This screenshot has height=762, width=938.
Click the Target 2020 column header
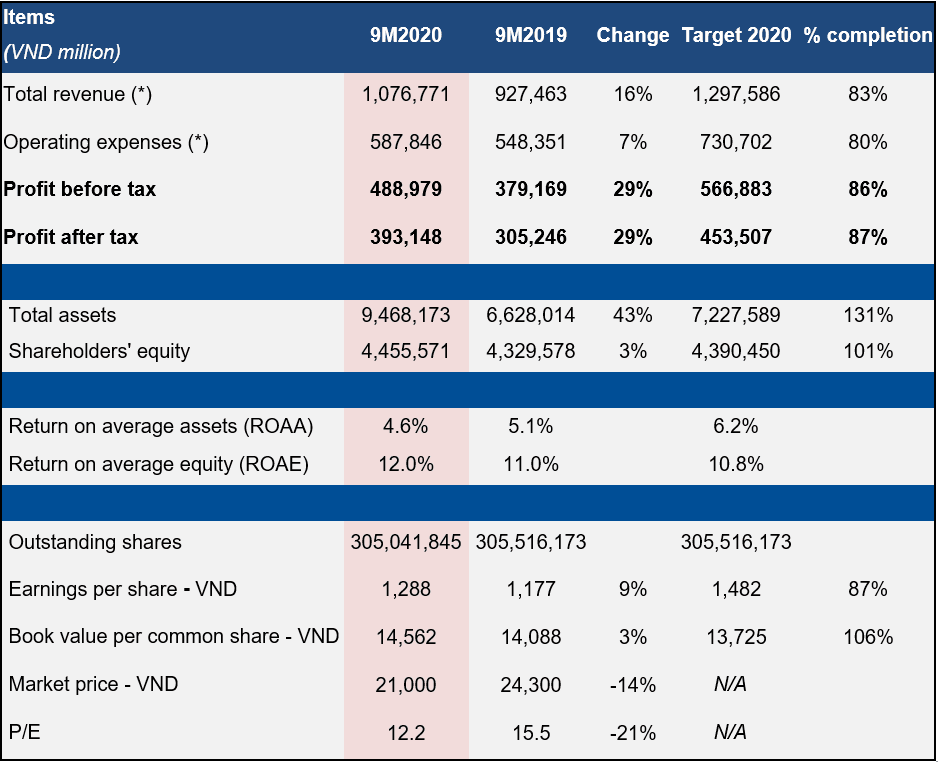tap(736, 35)
